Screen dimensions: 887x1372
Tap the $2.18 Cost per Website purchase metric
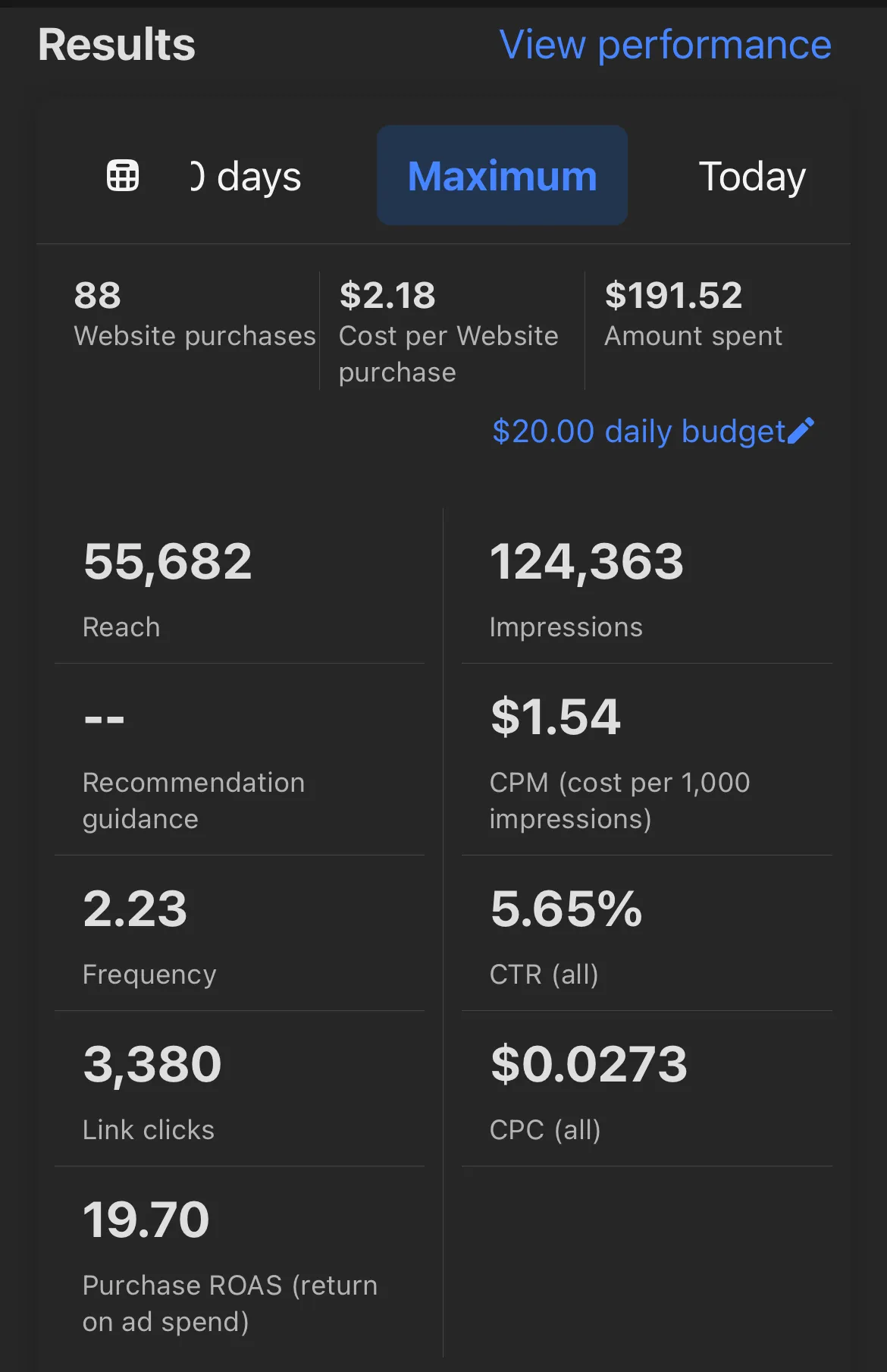click(449, 332)
